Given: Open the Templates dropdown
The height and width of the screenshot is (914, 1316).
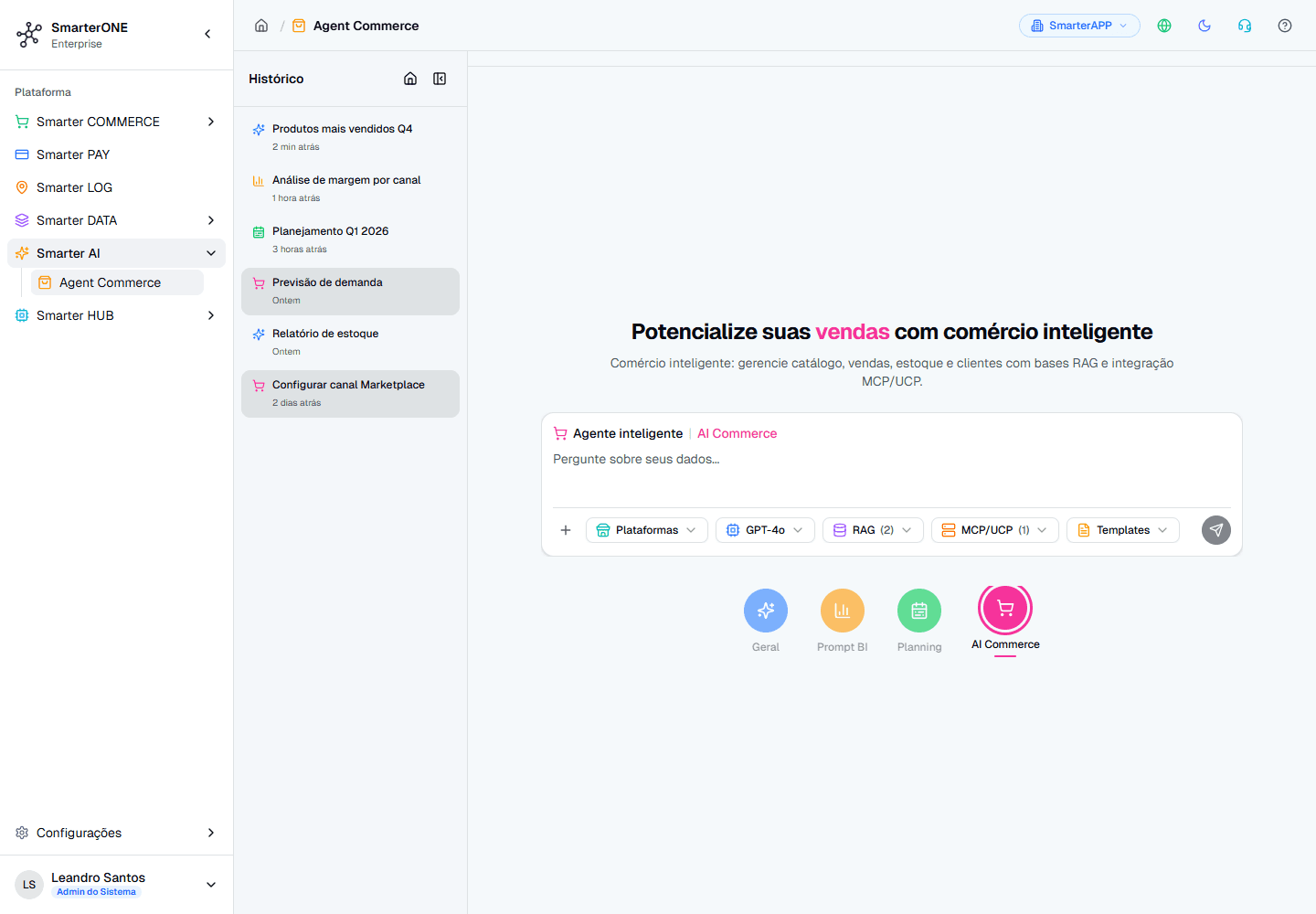Looking at the screenshot, I should 1123,530.
